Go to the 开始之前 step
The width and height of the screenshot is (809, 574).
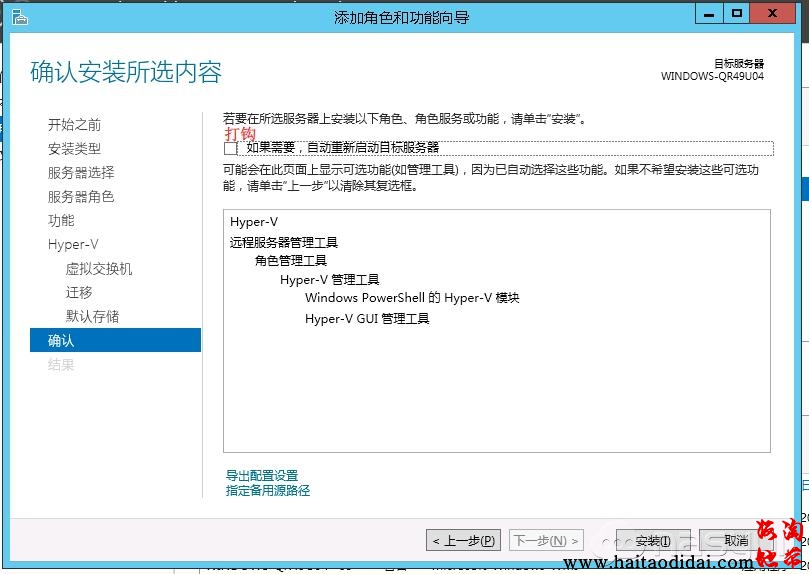(x=74, y=125)
